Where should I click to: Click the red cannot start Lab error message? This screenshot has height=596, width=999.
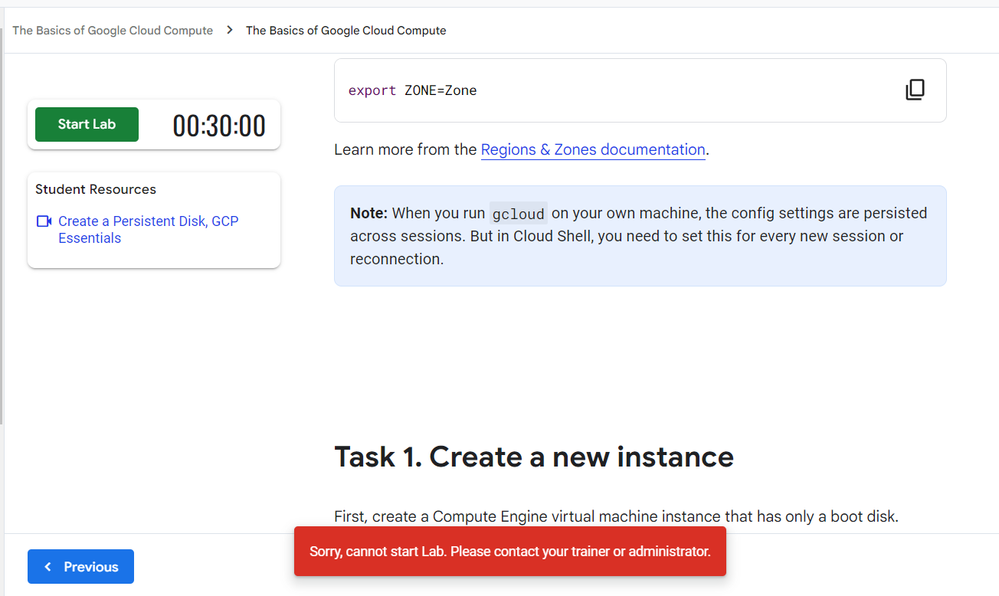click(x=510, y=551)
